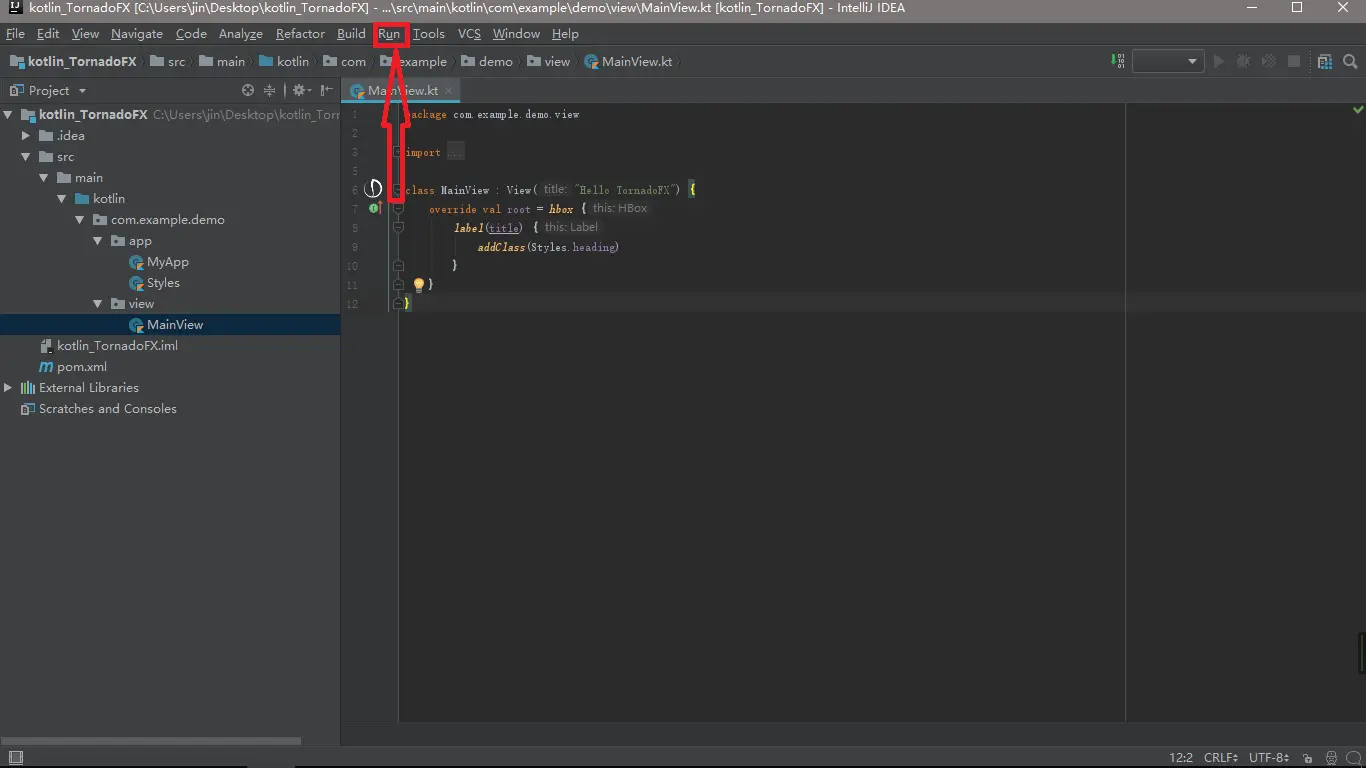Click the demo breadcrumb in navigation bar
Viewport: 1366px width, 768px height.
coord(487,61)
